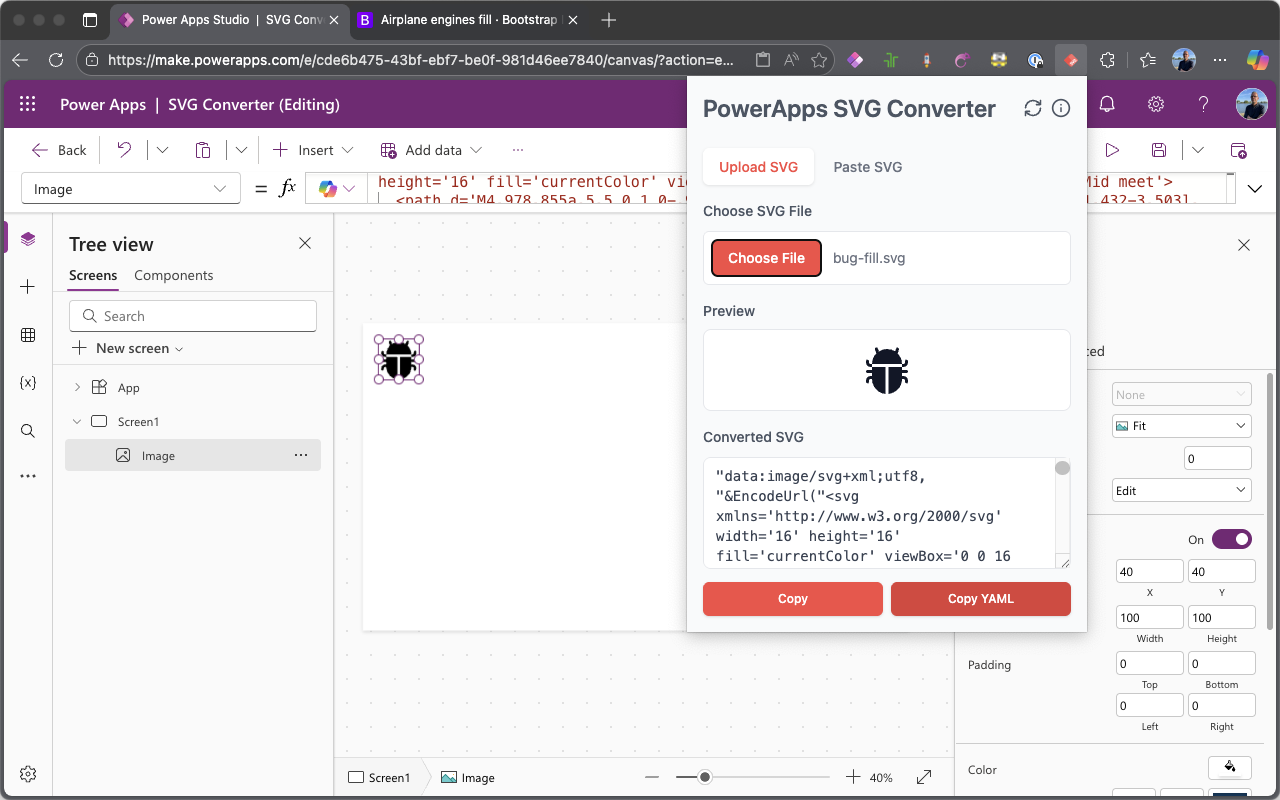This screenshot has width=1280, height=800.
Task: Open Tree view layers icon in left rail
Action: coord(28,238)
